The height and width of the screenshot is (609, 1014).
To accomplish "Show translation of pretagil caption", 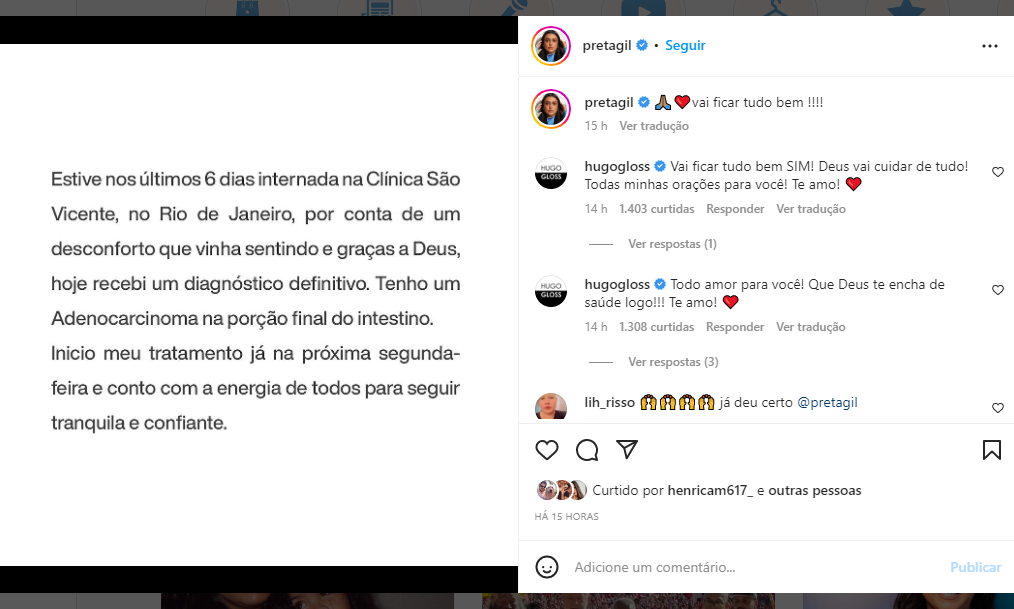I will (x=654, y=126).
